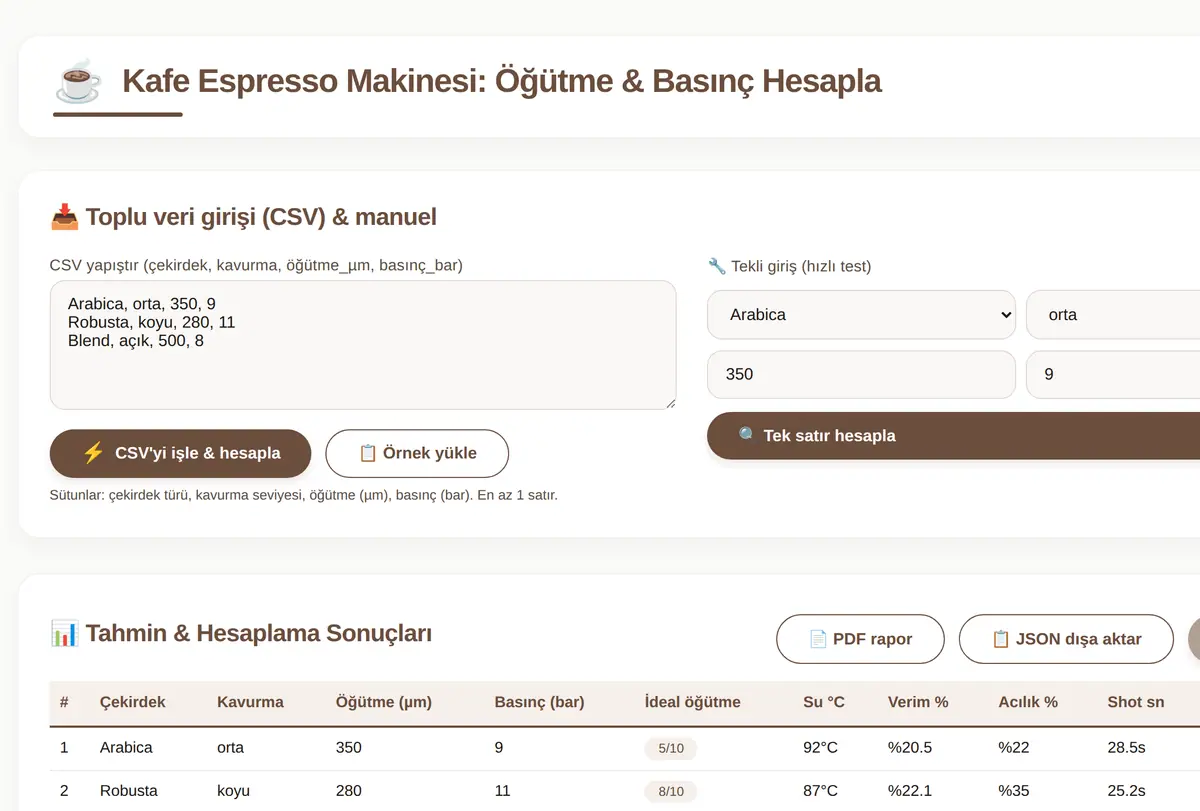1200x811 pixels.
Task: Click the Basınç (bar) column header
Action: [x=539, y=702]
